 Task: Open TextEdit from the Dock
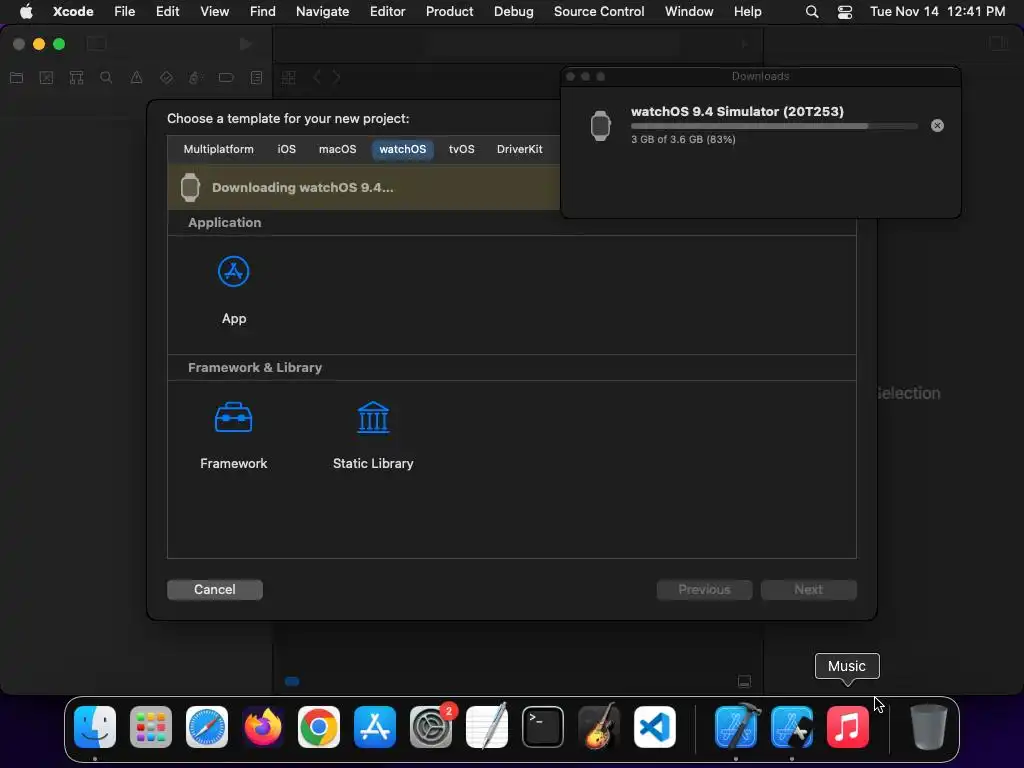487,727
